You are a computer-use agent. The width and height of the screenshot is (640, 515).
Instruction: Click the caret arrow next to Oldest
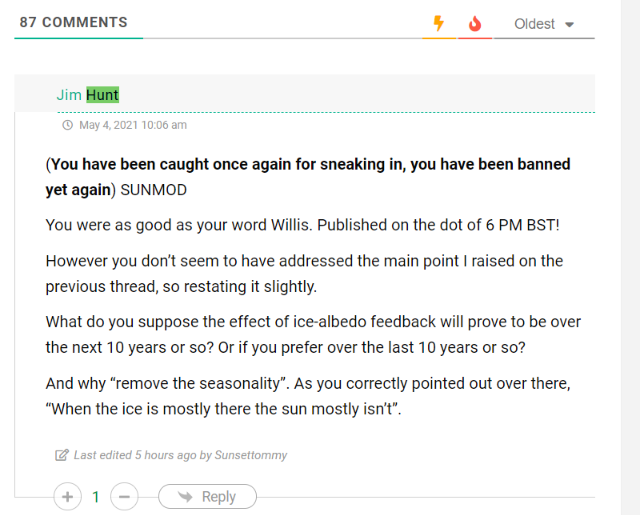569,24
